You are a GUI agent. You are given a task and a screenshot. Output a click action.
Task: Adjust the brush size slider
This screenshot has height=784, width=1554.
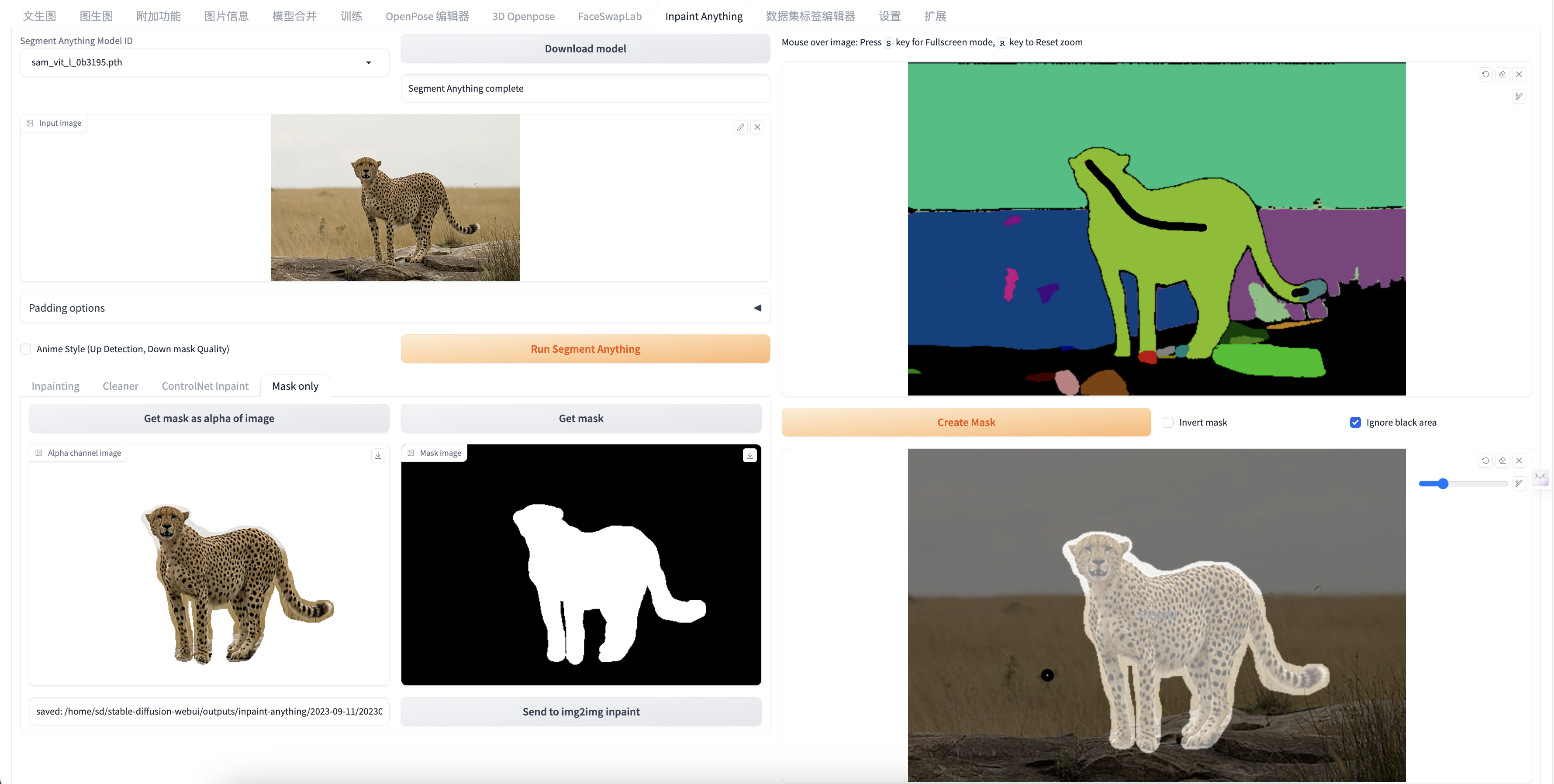tap(1443, 484)
